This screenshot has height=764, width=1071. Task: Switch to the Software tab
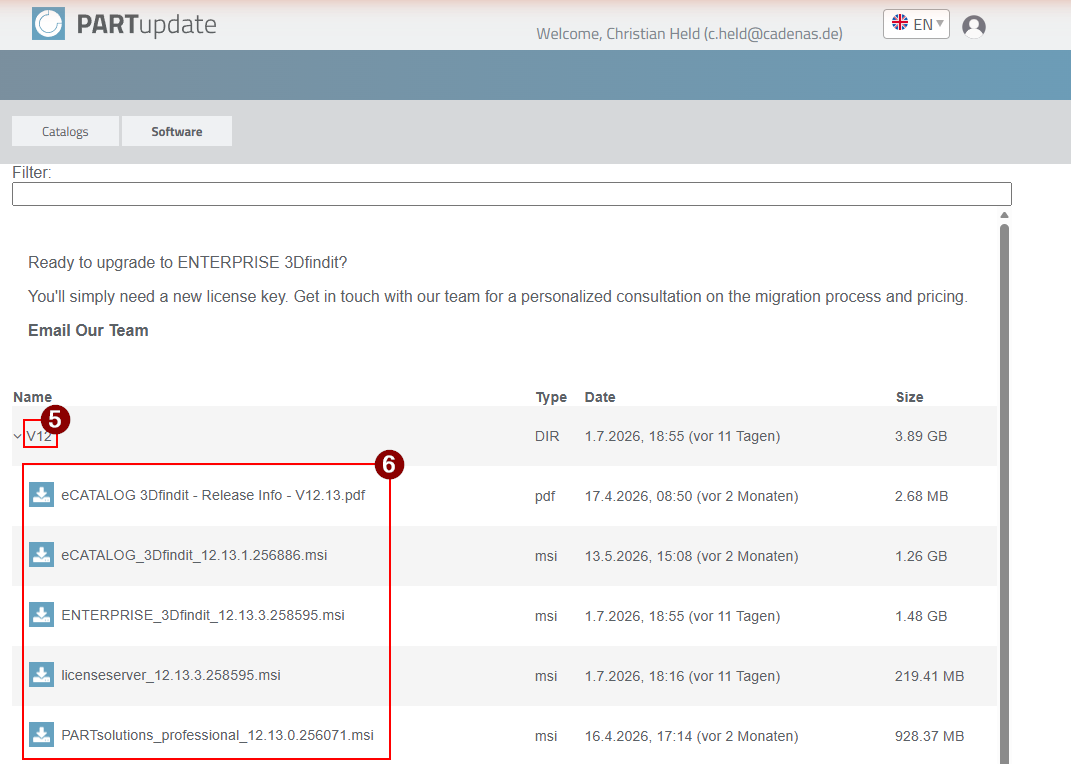click(x=177, y=131)
